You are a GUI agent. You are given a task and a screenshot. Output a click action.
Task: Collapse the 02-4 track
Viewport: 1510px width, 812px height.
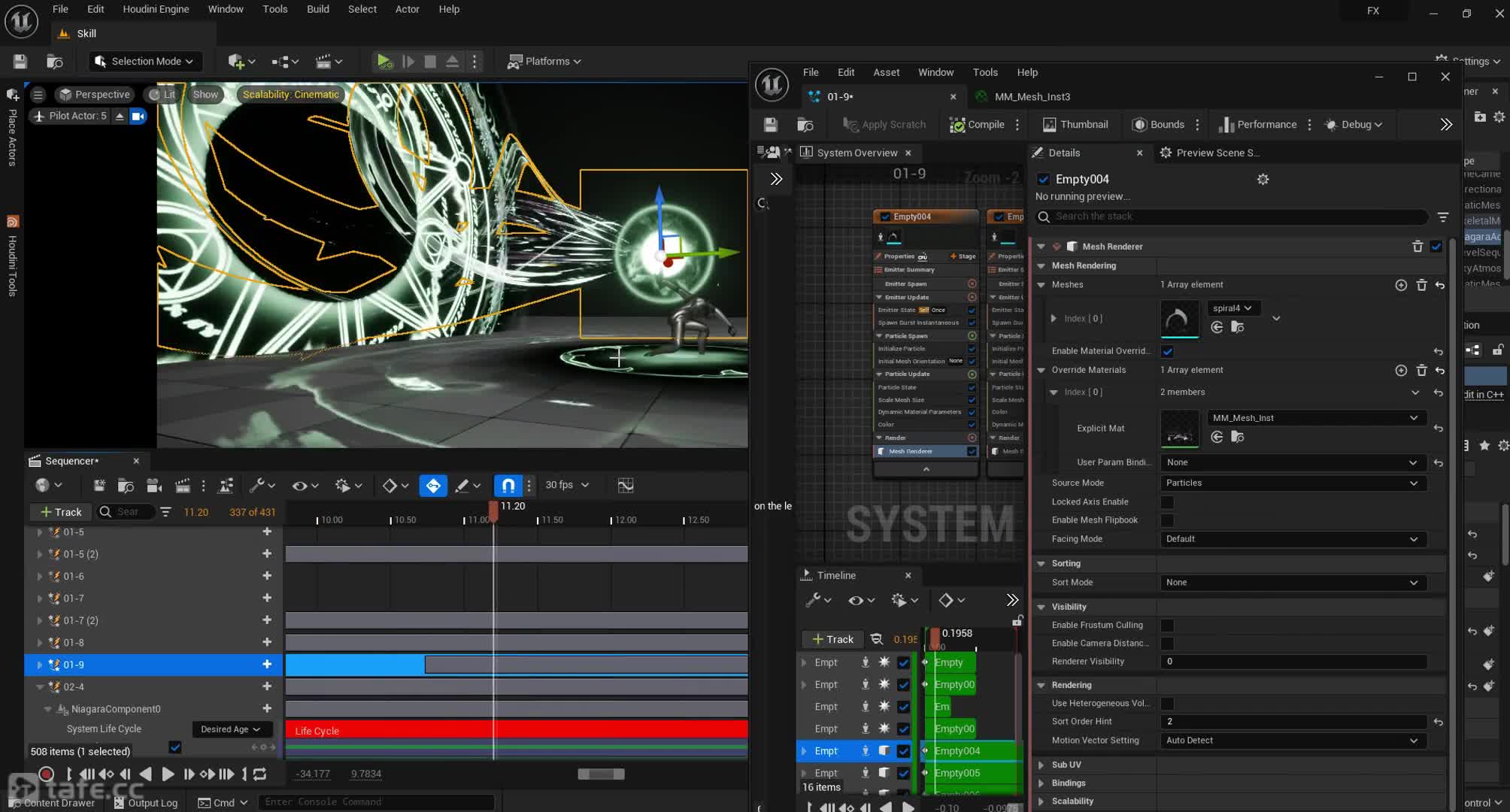point(39,687)
